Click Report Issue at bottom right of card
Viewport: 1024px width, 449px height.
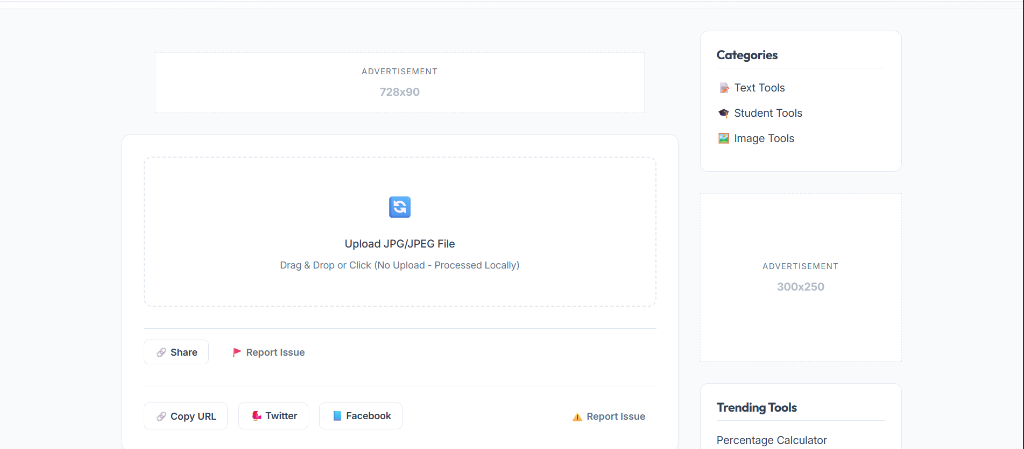[609, 416]
